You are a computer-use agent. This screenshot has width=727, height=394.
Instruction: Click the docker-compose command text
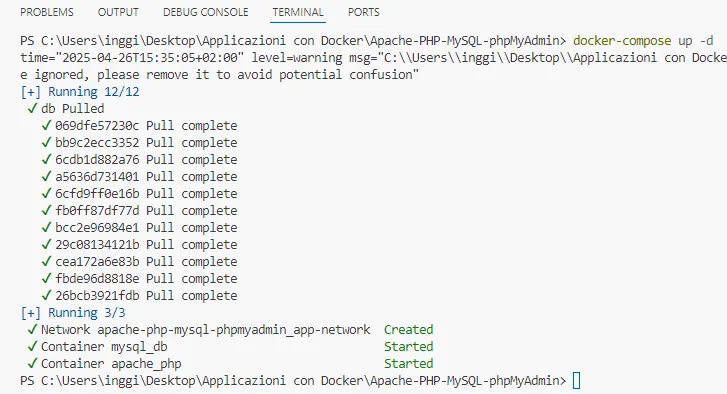click(643, 41)
